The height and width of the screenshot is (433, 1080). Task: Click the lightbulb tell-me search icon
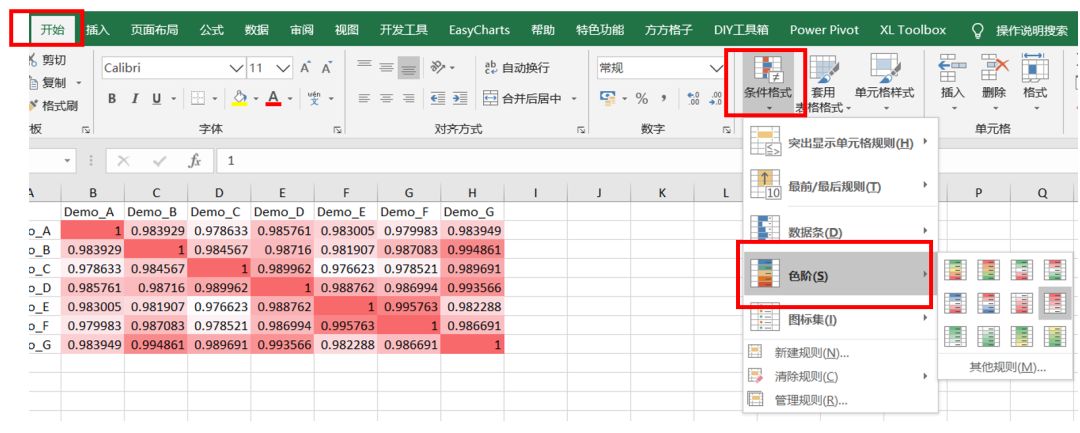point(977,30)
